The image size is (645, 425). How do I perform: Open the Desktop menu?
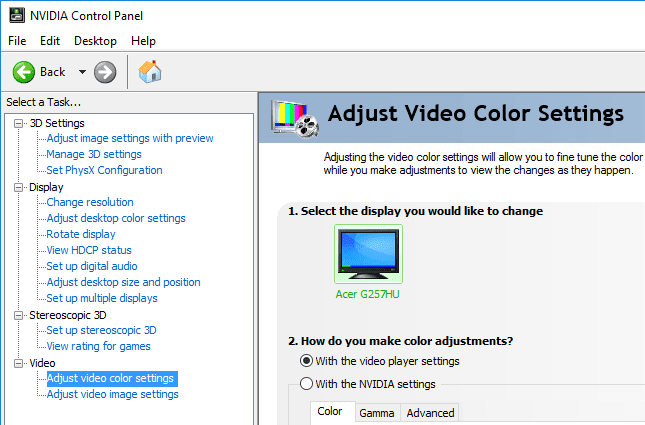tap(95, 41)
